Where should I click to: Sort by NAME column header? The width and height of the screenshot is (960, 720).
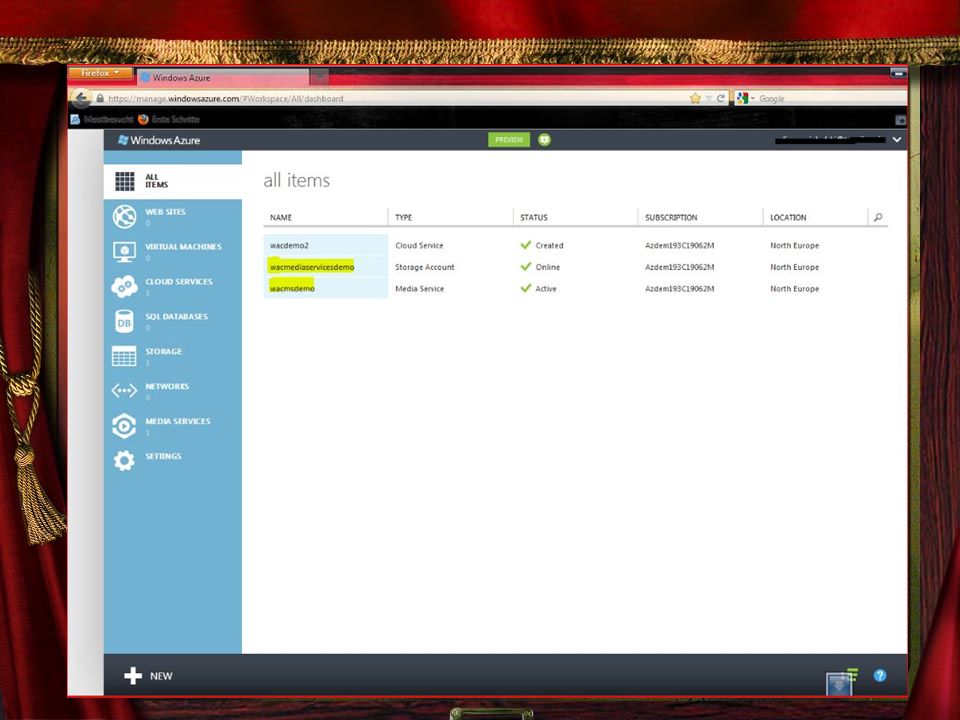tap(281, 217)
